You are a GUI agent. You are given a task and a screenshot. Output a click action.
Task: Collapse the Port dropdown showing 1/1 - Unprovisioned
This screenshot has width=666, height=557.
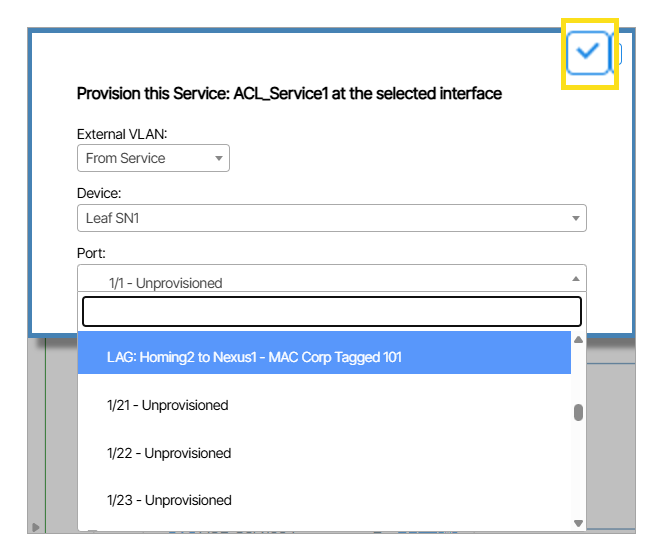click(331, 279)
